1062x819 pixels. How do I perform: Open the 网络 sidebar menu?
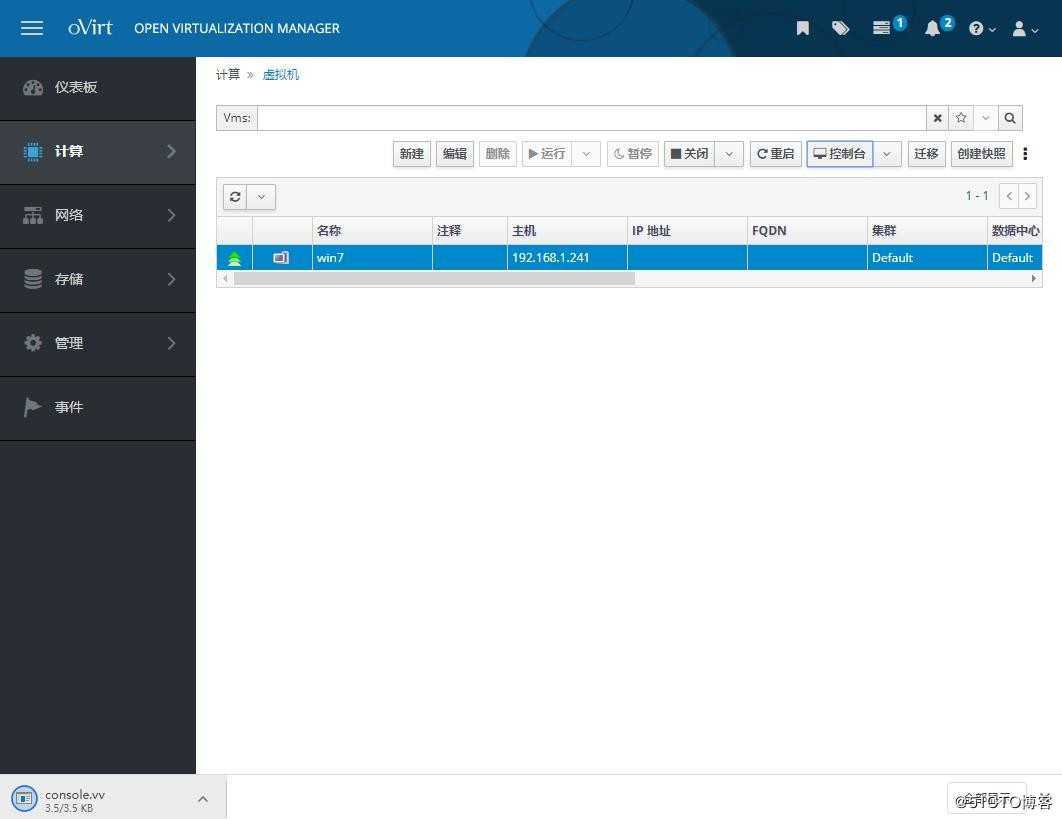[98, 215]
